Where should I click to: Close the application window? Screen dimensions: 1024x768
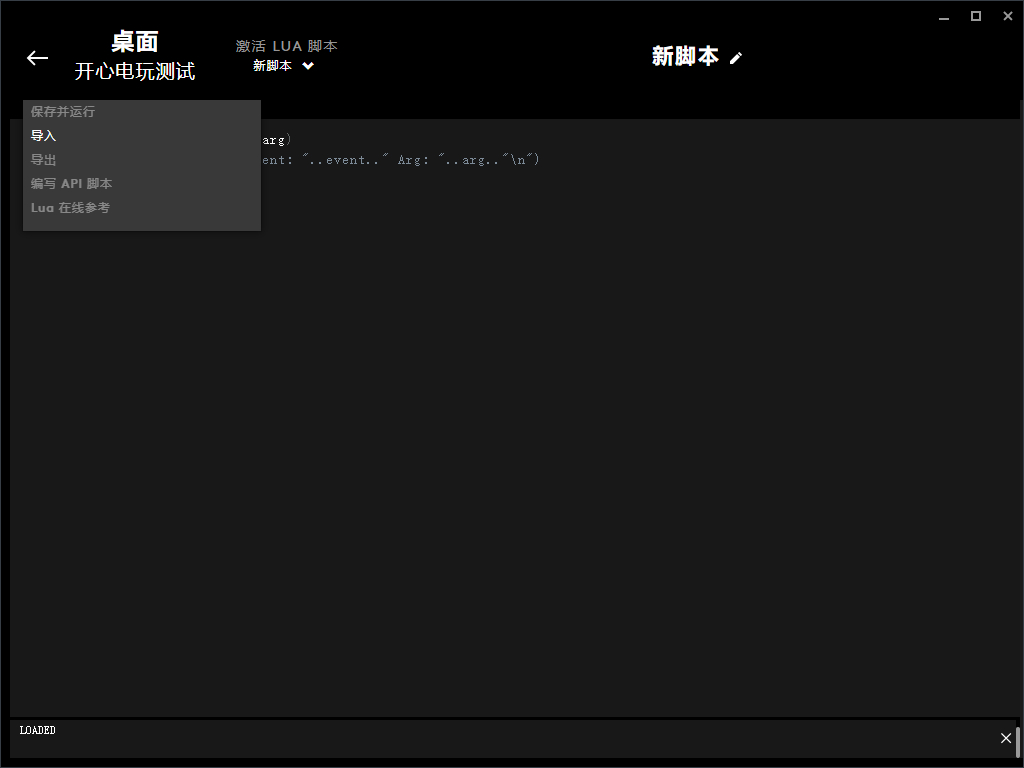1006,16
